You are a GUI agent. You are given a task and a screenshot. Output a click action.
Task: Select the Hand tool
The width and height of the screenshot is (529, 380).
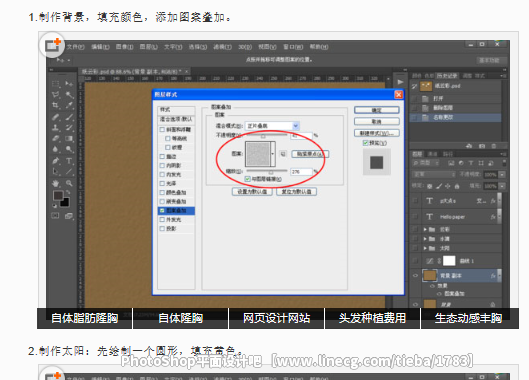coord(55,183)
